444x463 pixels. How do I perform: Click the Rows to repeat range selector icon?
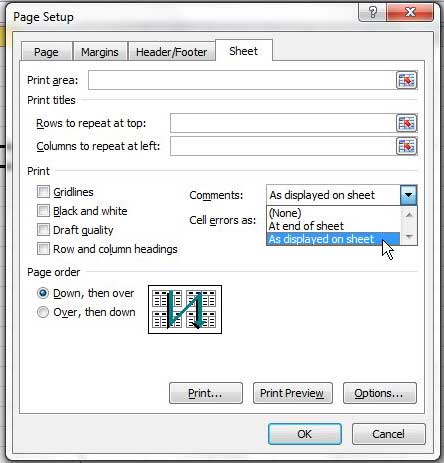(x=406, y=123)
